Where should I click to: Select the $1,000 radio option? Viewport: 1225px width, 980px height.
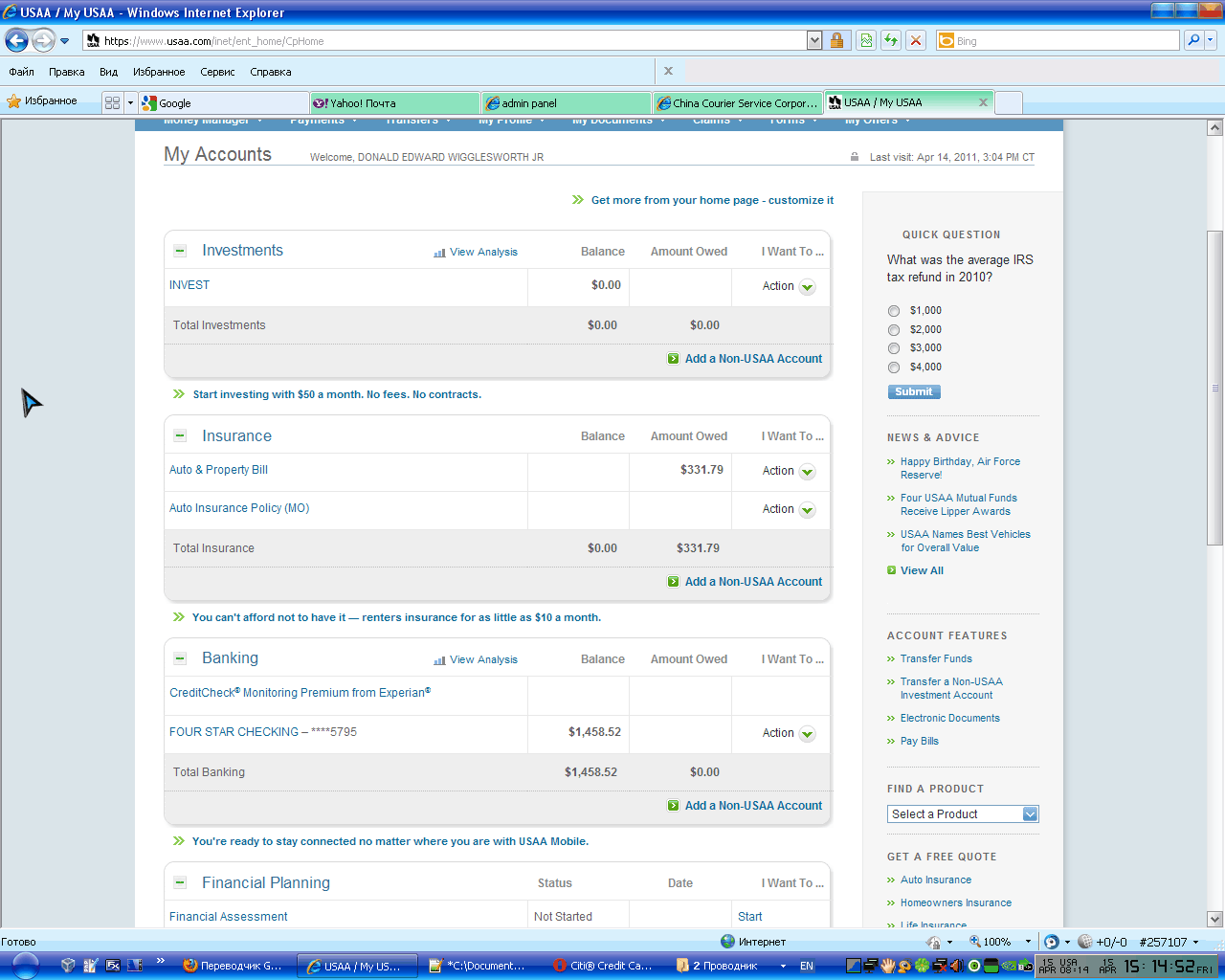coord(894,311)
